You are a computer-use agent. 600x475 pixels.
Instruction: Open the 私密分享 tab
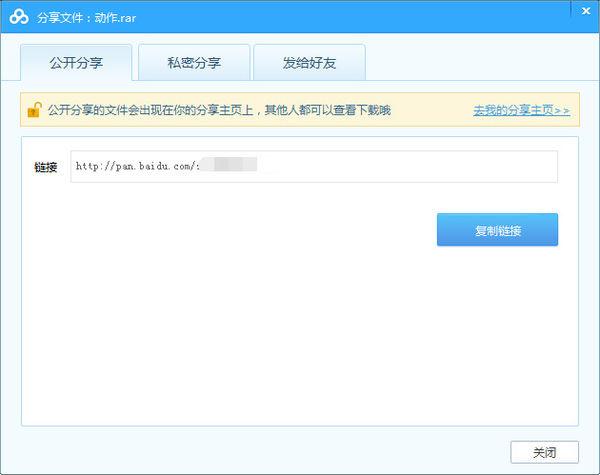194,63
